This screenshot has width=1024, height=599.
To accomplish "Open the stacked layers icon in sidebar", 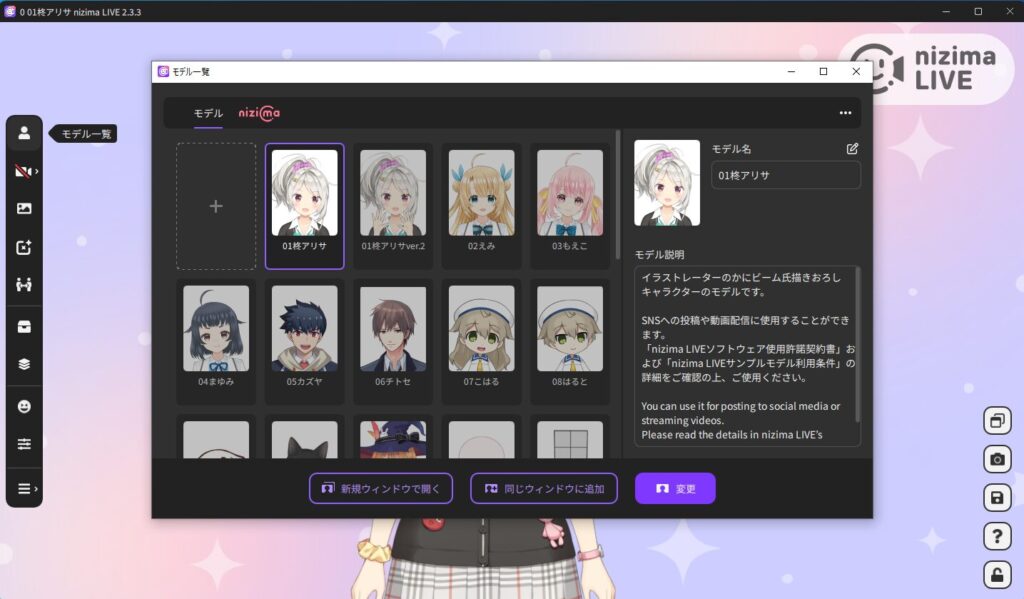I will (24, 364).
